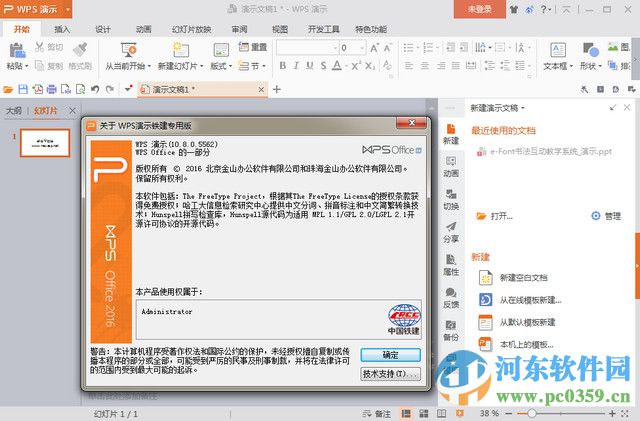Open the font name combo box
Image resolution: width=640 pixels, height=421 pixels.
click(307, 48)
